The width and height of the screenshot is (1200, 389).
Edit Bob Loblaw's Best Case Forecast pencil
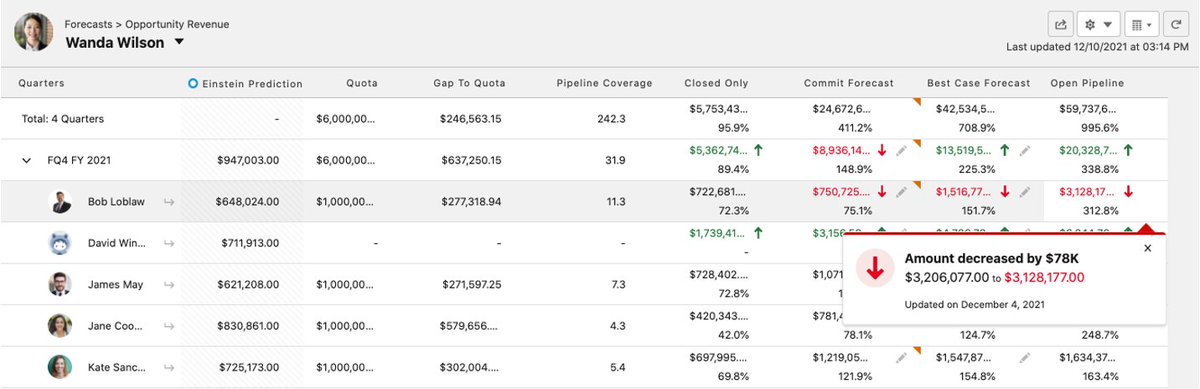click(1024, 191)
